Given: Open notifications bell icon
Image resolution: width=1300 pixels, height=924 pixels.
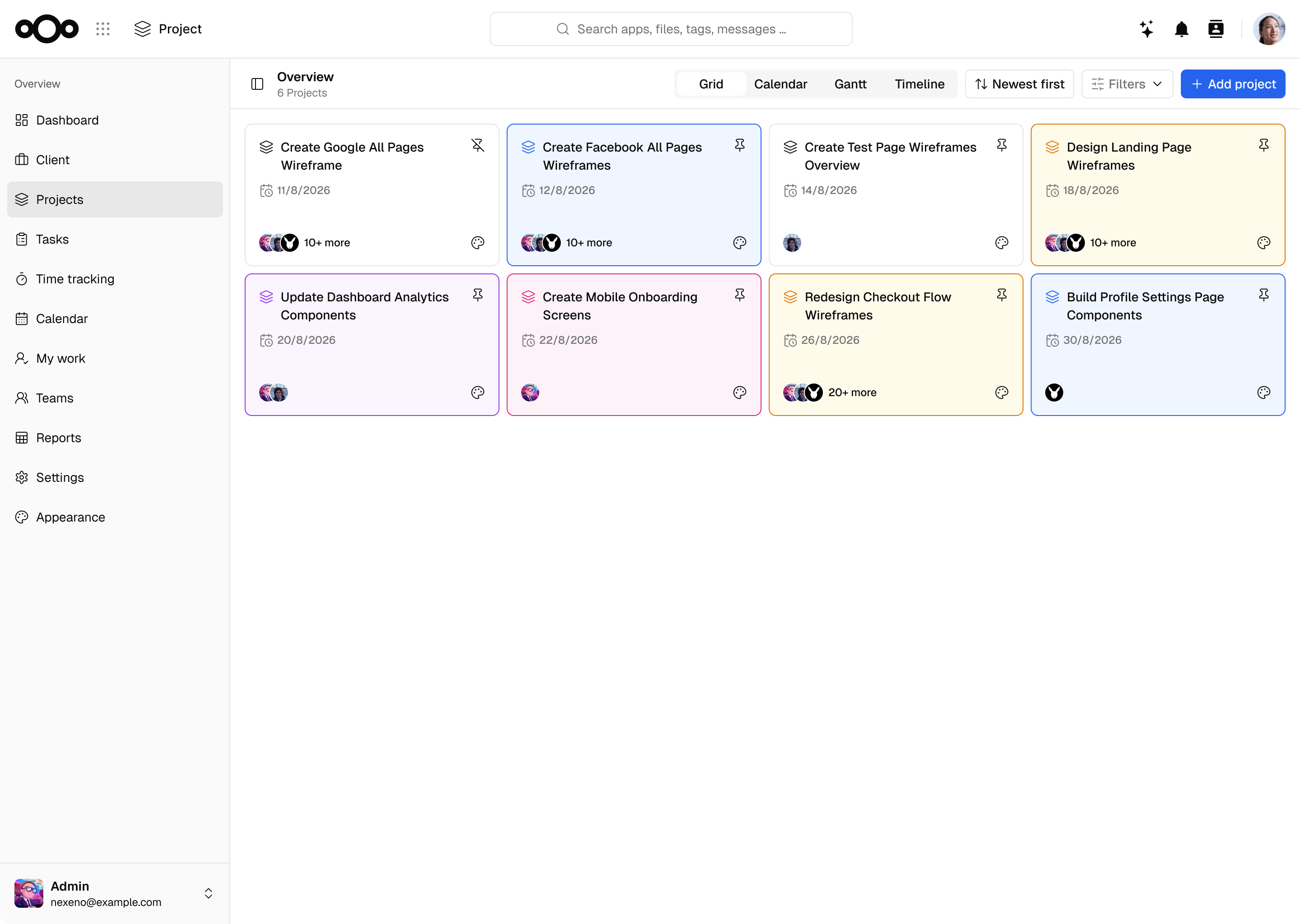Looking at the screenshot, I should (x=1181, y=29).
